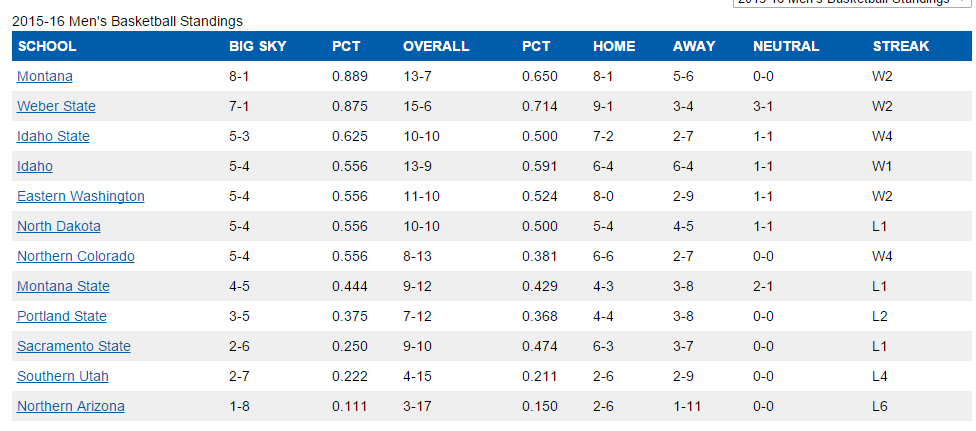
Task: Open Montana State team link
Action: 63,286
